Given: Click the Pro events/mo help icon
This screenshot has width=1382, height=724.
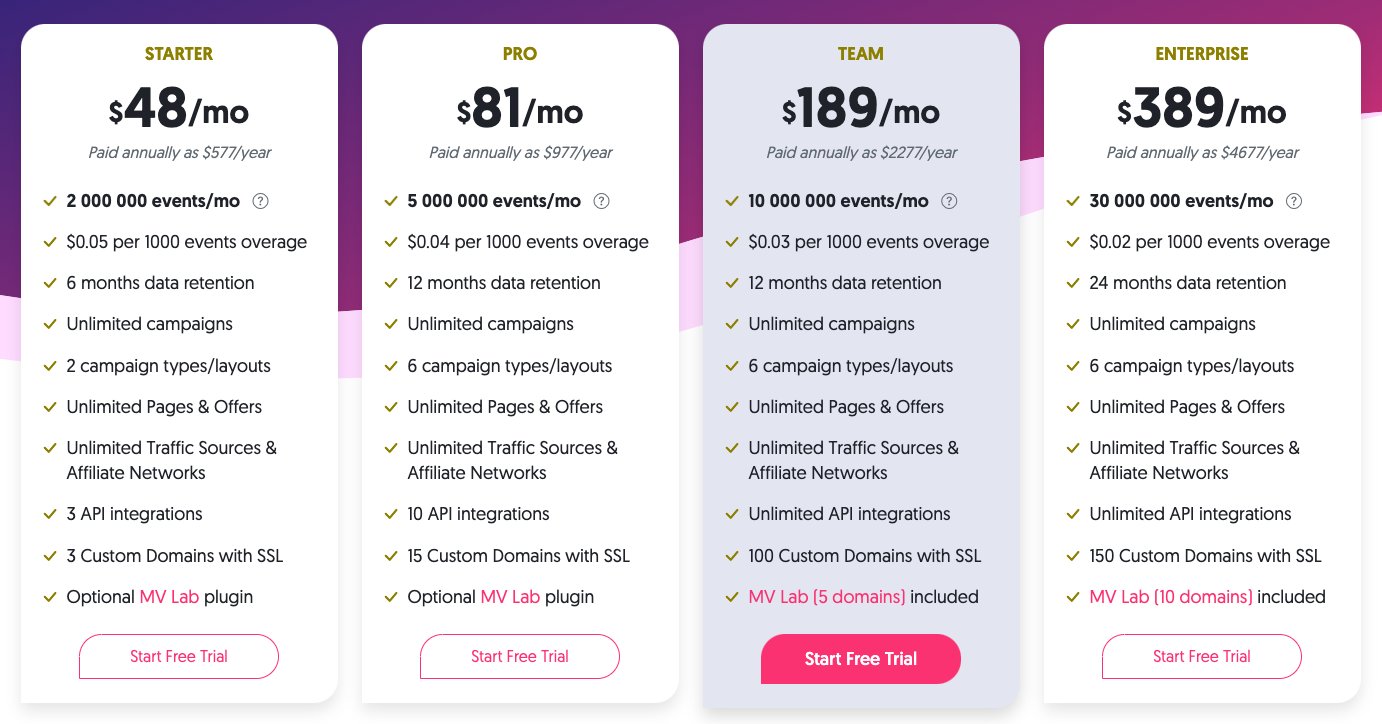Looking at the screenshot, I should click(602, 201).
